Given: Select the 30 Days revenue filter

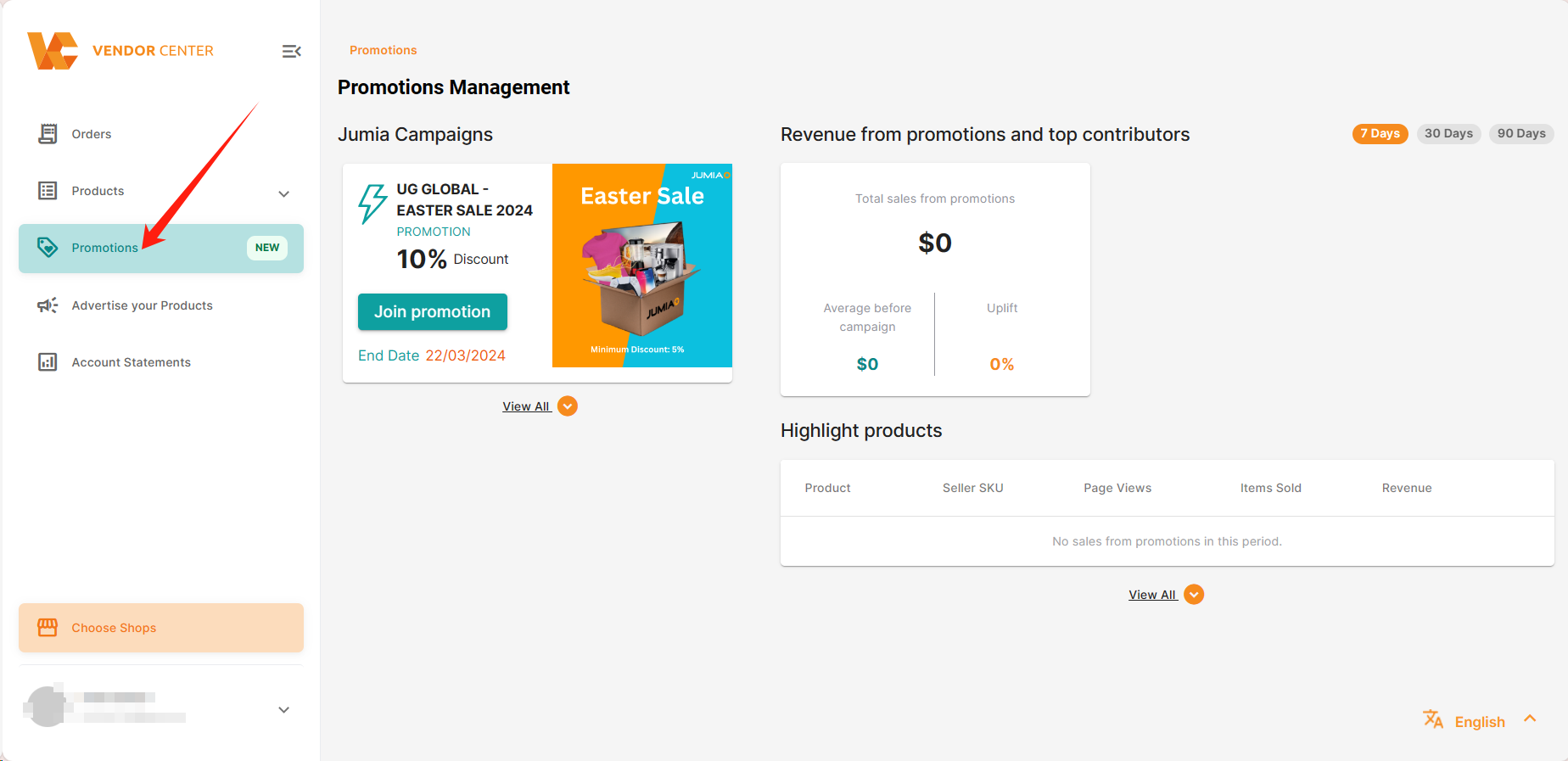Looking at the screenshot, I should pyautogui.click(x=1448, y=134).
